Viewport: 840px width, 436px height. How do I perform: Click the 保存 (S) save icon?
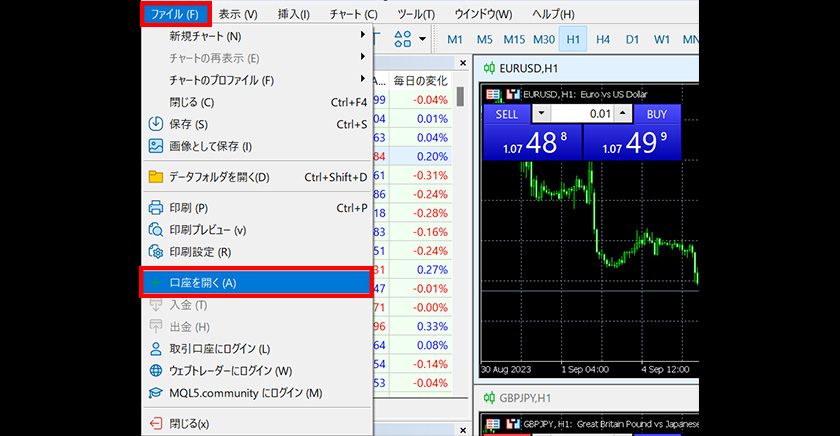[x=155, y=124]
